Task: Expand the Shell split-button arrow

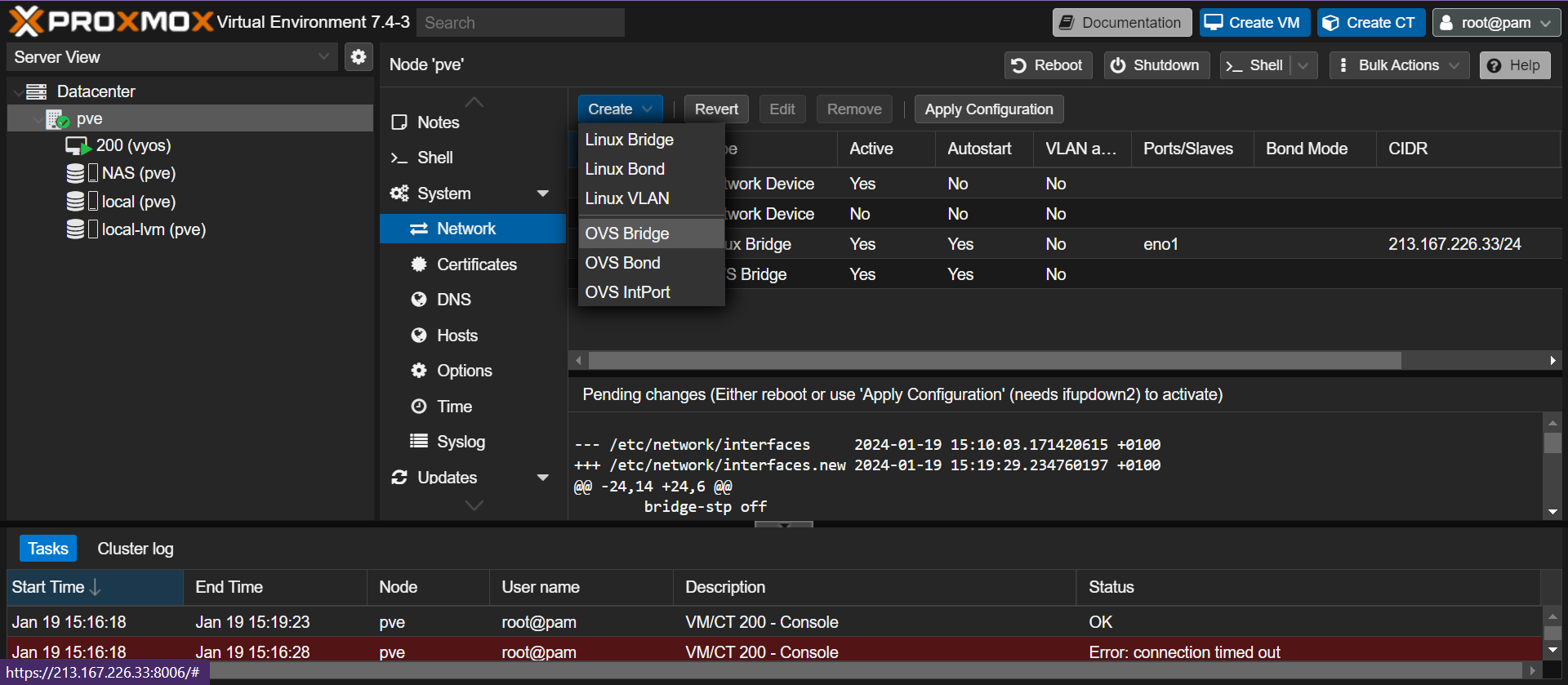Action: (1303, 66)
